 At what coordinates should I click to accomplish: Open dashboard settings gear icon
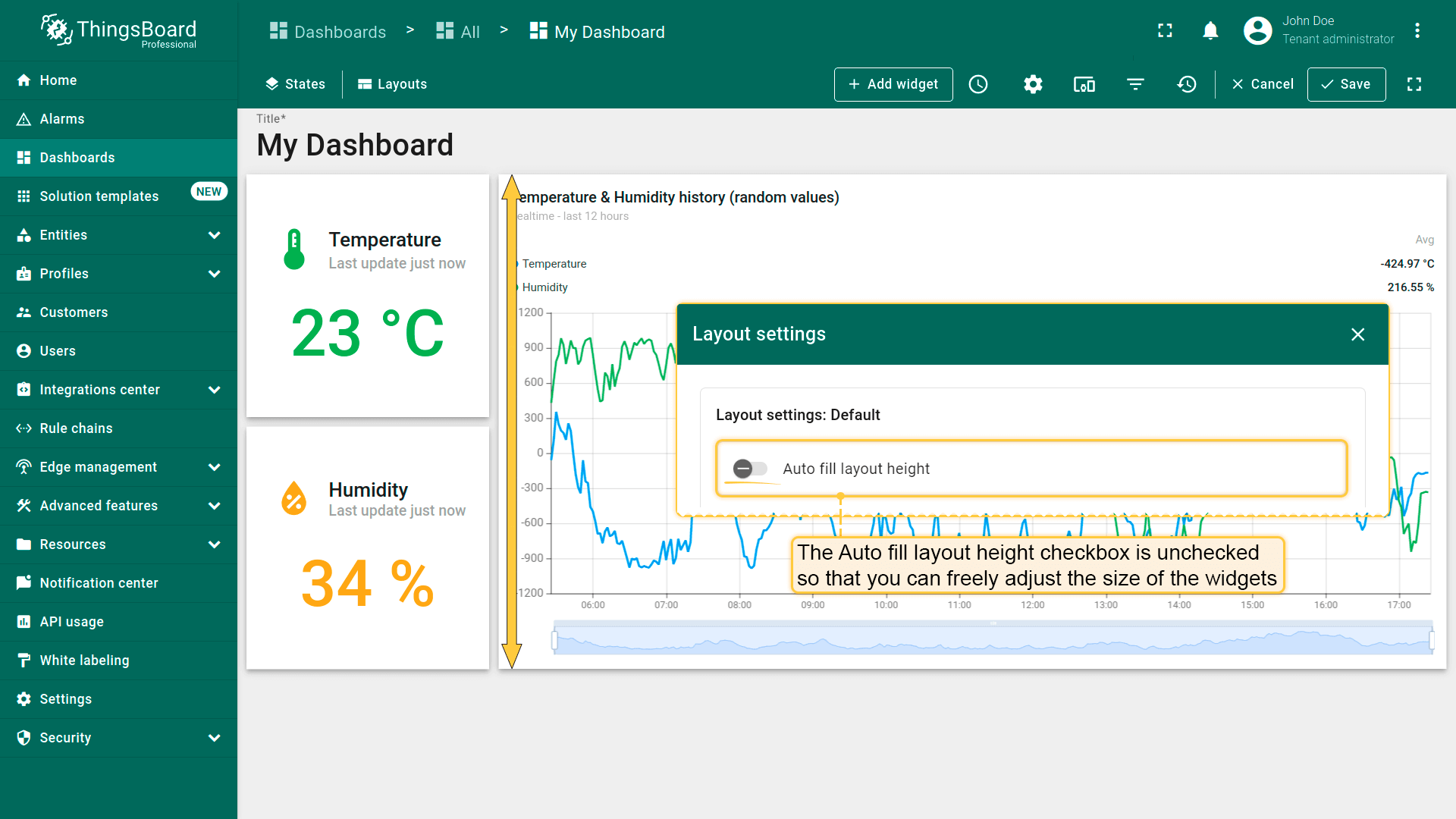[x=1033, y=84]
